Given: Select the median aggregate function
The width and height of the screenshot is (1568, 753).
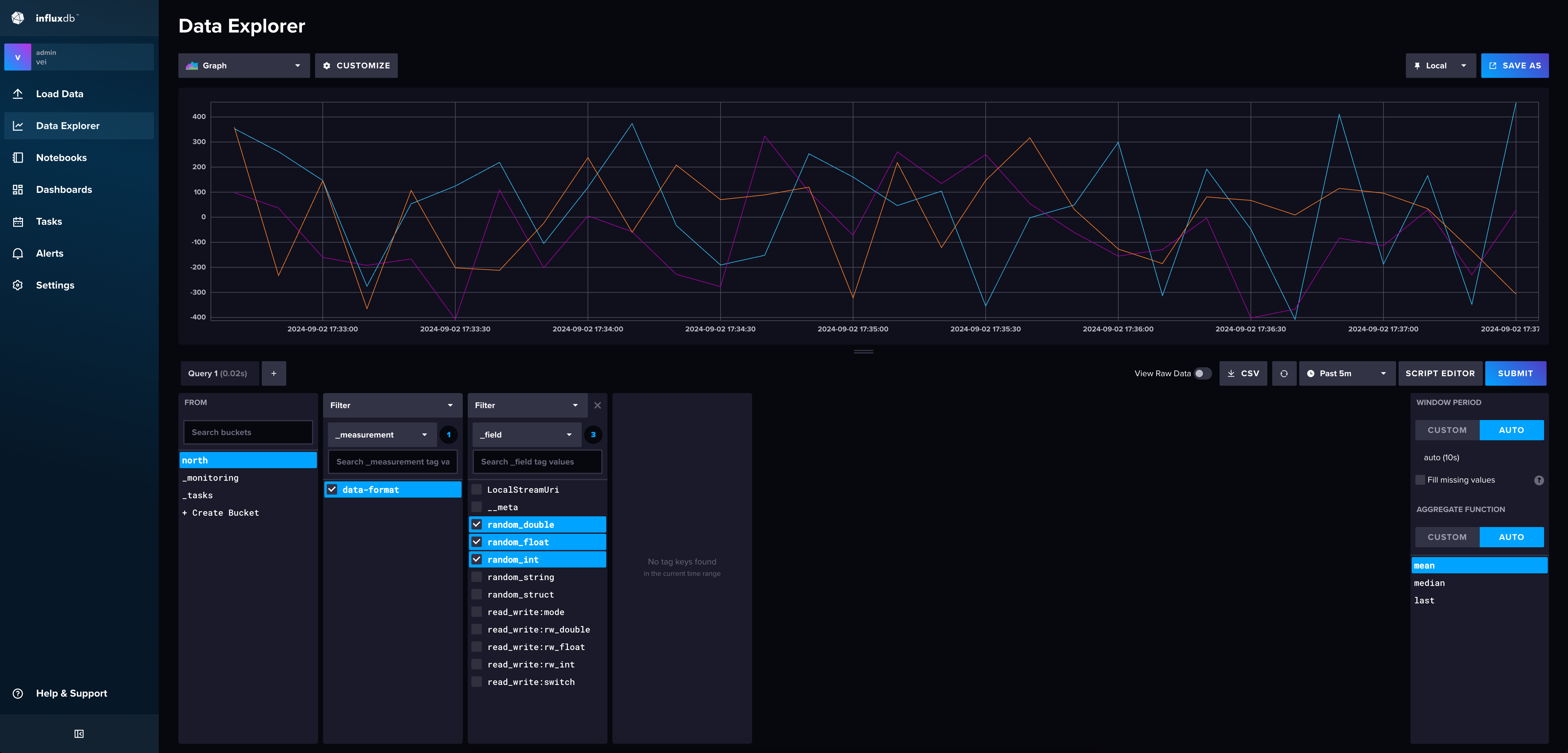Looking at the screenshot, I should (x=1479, y=583).
